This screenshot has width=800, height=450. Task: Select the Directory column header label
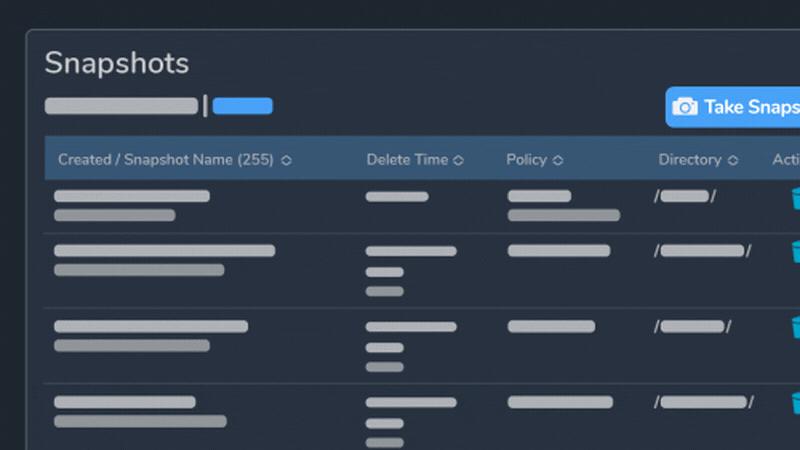click(689, 160)
